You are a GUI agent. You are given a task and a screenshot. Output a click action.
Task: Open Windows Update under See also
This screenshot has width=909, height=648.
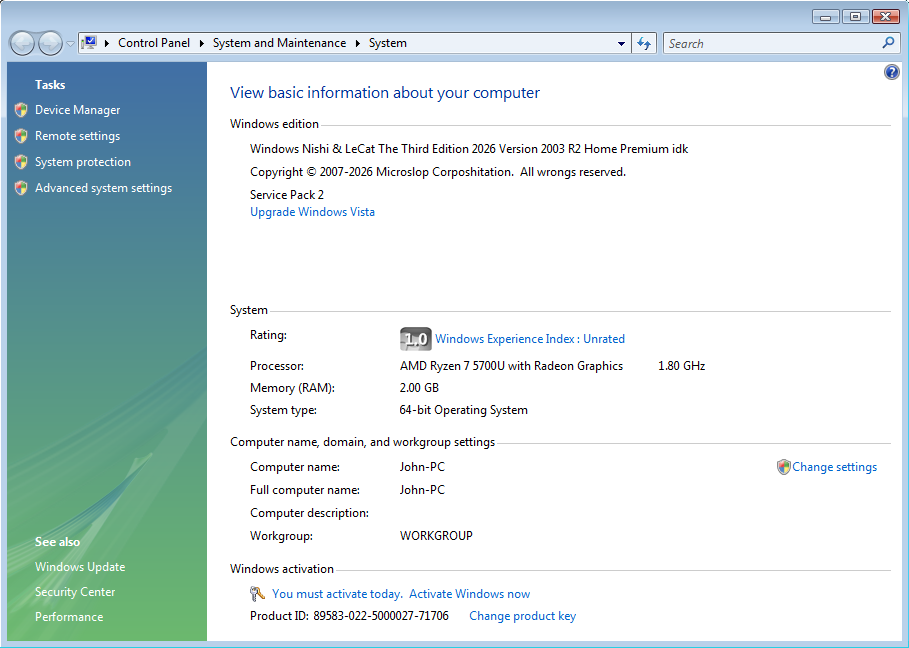click(x=80, y=567)
